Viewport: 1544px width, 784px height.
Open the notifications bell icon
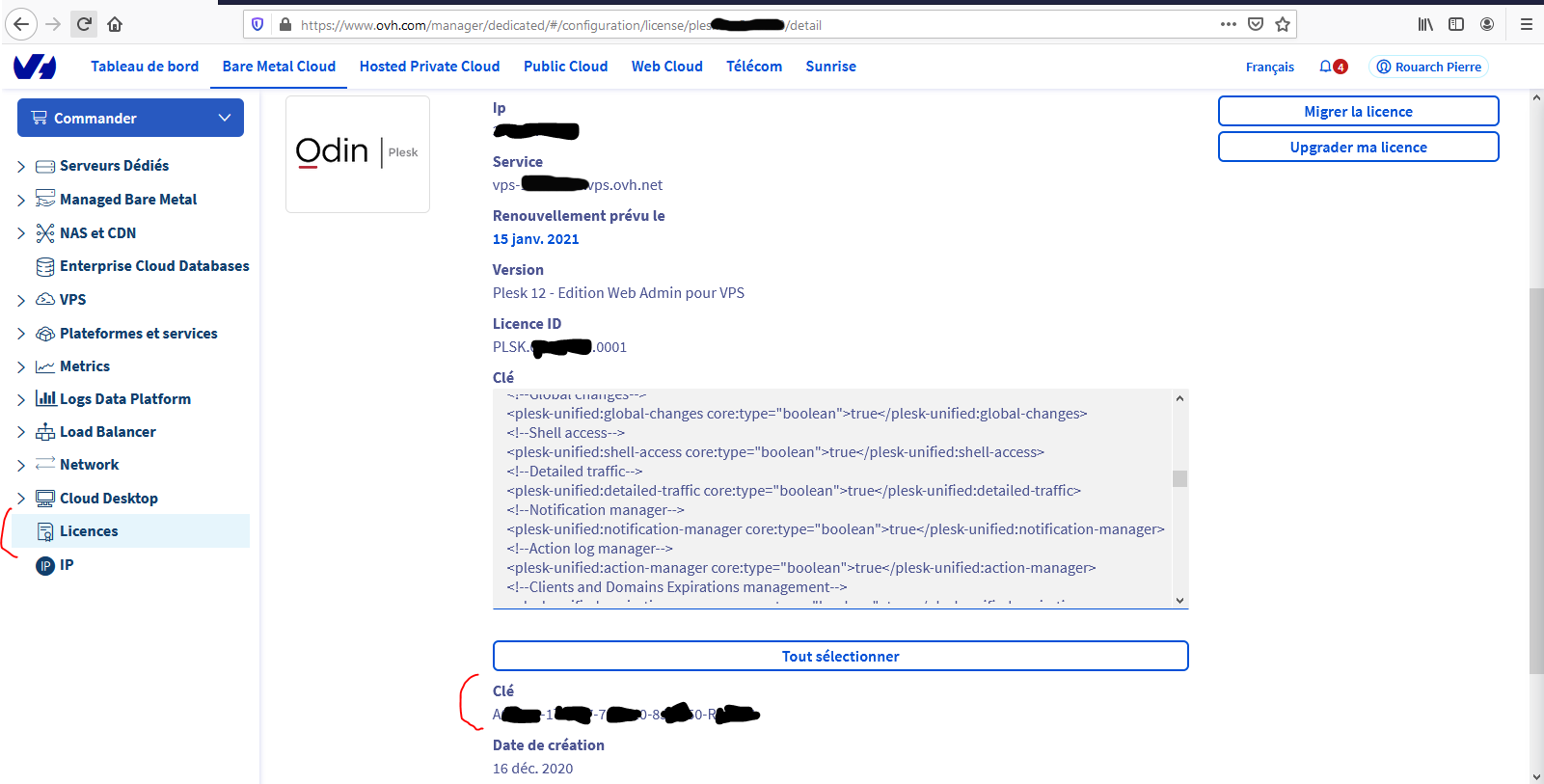point(1325,67)
